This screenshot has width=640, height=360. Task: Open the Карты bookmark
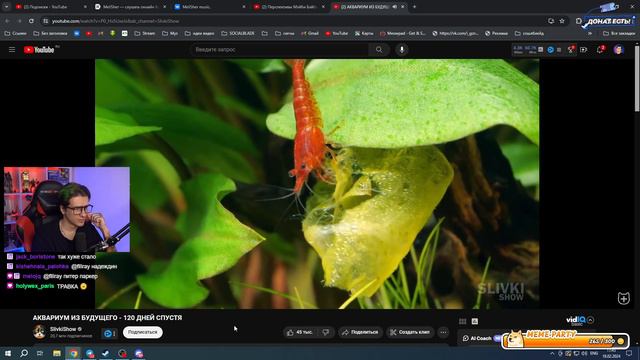[x=364, y=33]
